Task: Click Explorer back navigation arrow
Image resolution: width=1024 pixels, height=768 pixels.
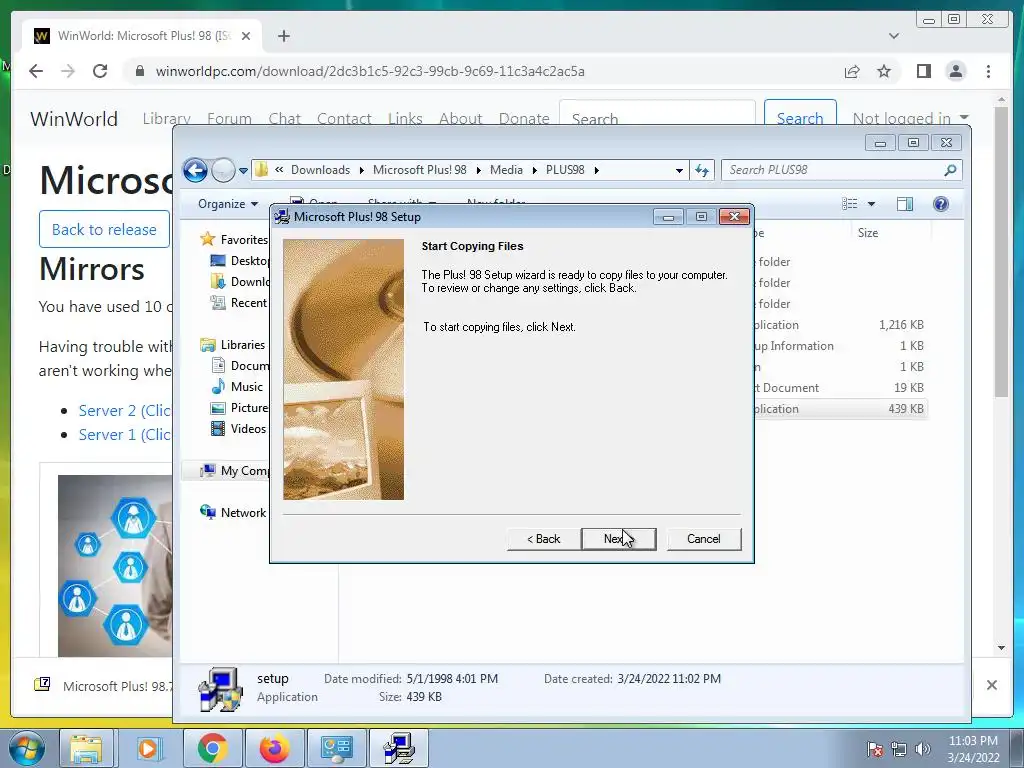Action: (195, 170)
